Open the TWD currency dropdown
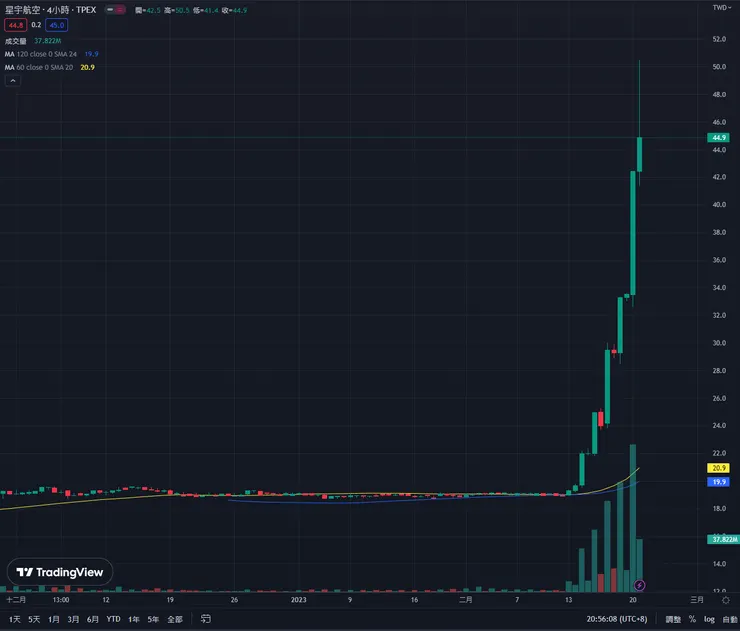The image size is (740, 631). click(722, 8)
